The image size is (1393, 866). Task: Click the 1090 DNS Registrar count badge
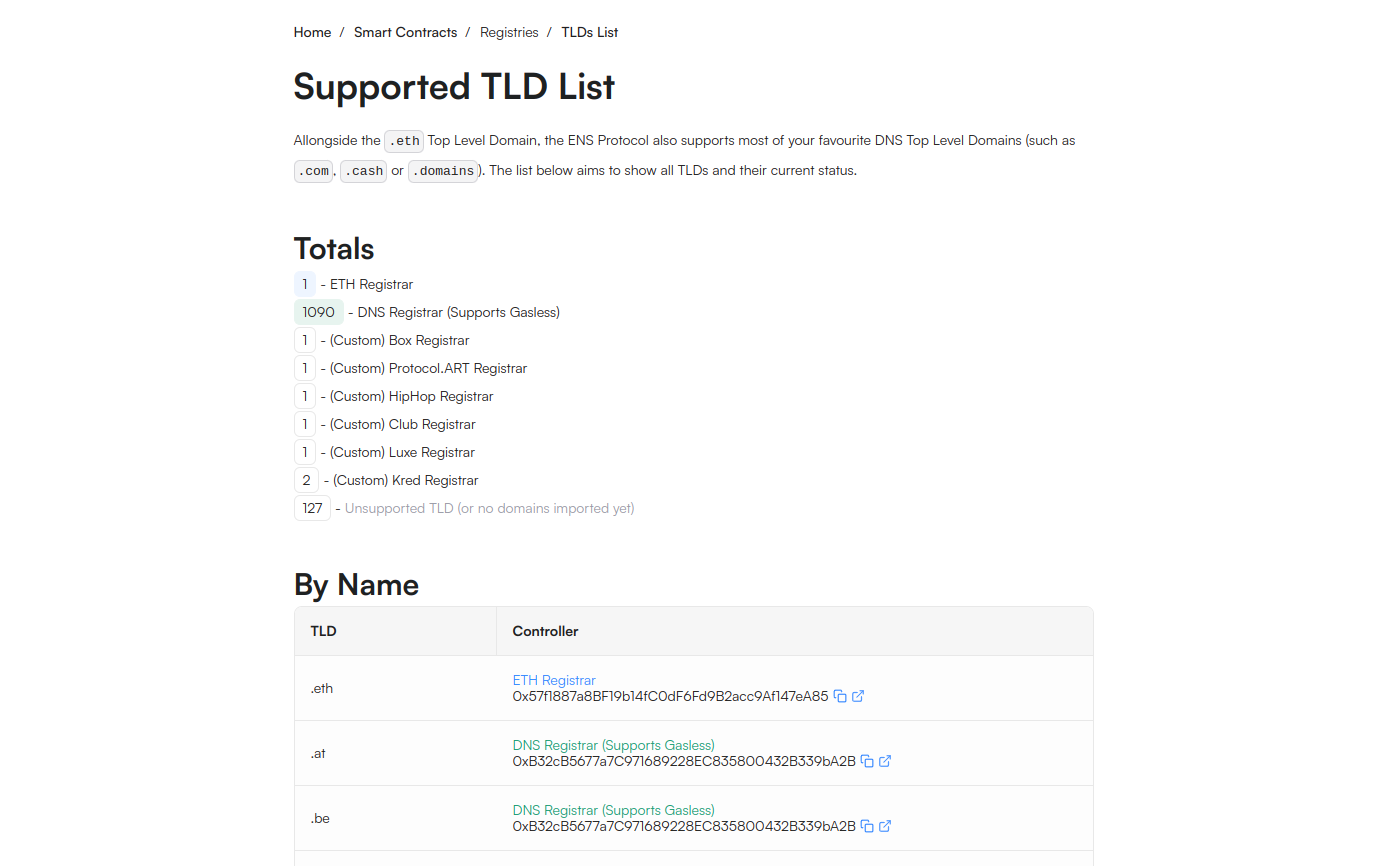click(x=319, y=312)
